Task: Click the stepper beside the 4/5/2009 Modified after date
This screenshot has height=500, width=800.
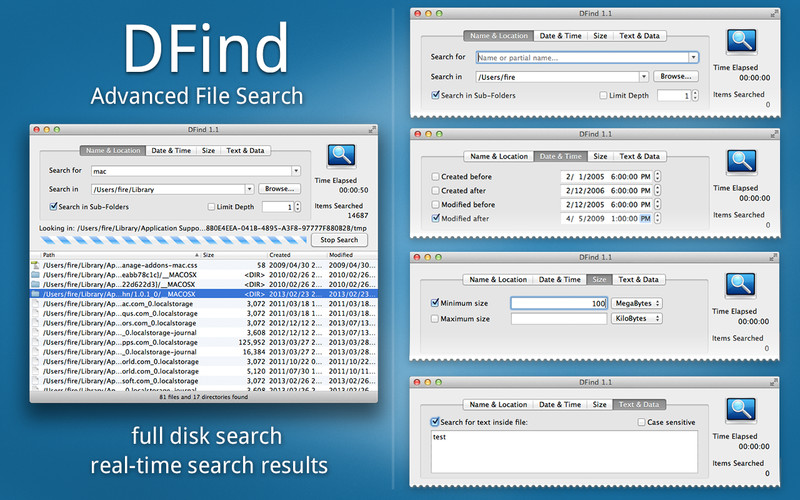Action: point(658,218)
